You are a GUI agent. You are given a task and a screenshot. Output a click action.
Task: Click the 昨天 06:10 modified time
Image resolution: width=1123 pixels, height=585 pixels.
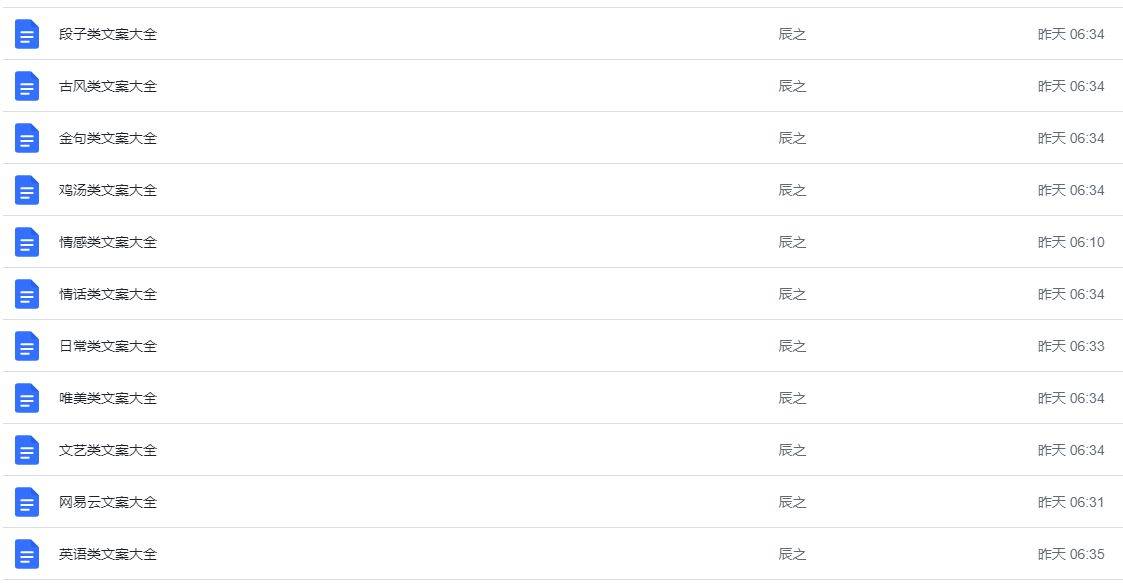tap(1071, 242)
